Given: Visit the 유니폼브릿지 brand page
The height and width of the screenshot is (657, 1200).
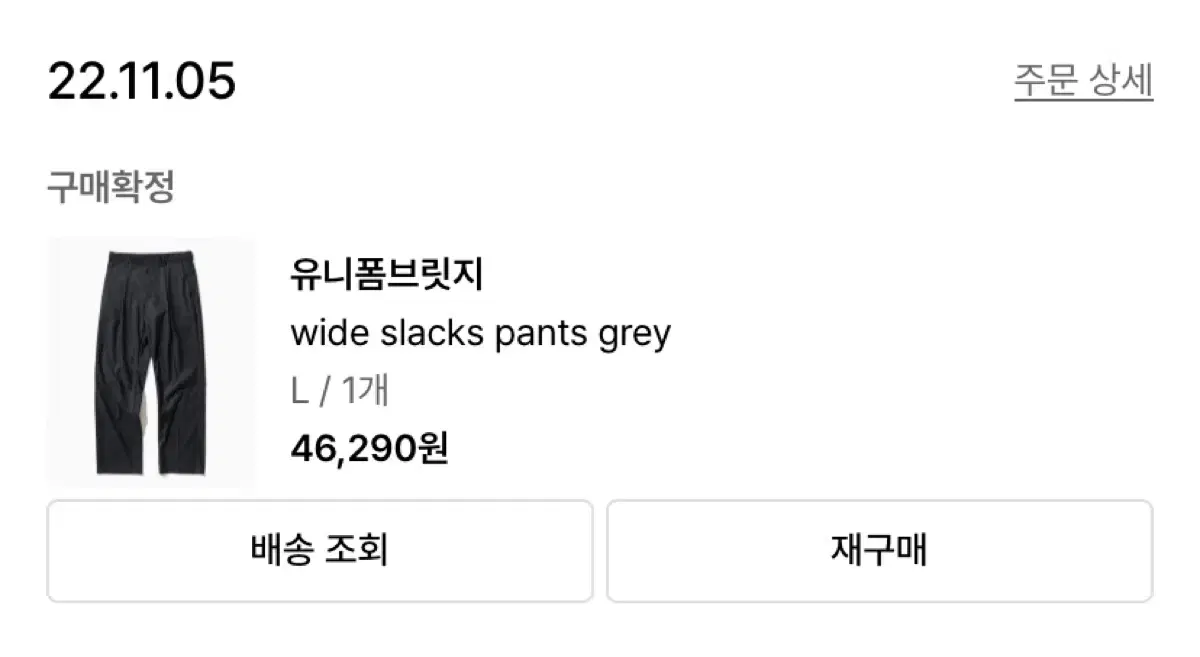Looking at the screenshot, I should (387, 275).
